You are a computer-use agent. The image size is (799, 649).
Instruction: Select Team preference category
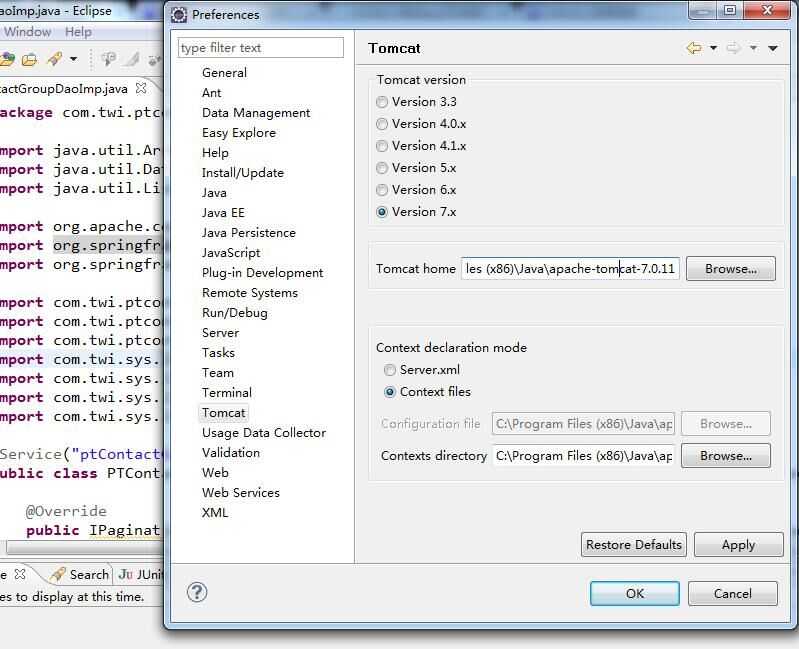[218, 373]
